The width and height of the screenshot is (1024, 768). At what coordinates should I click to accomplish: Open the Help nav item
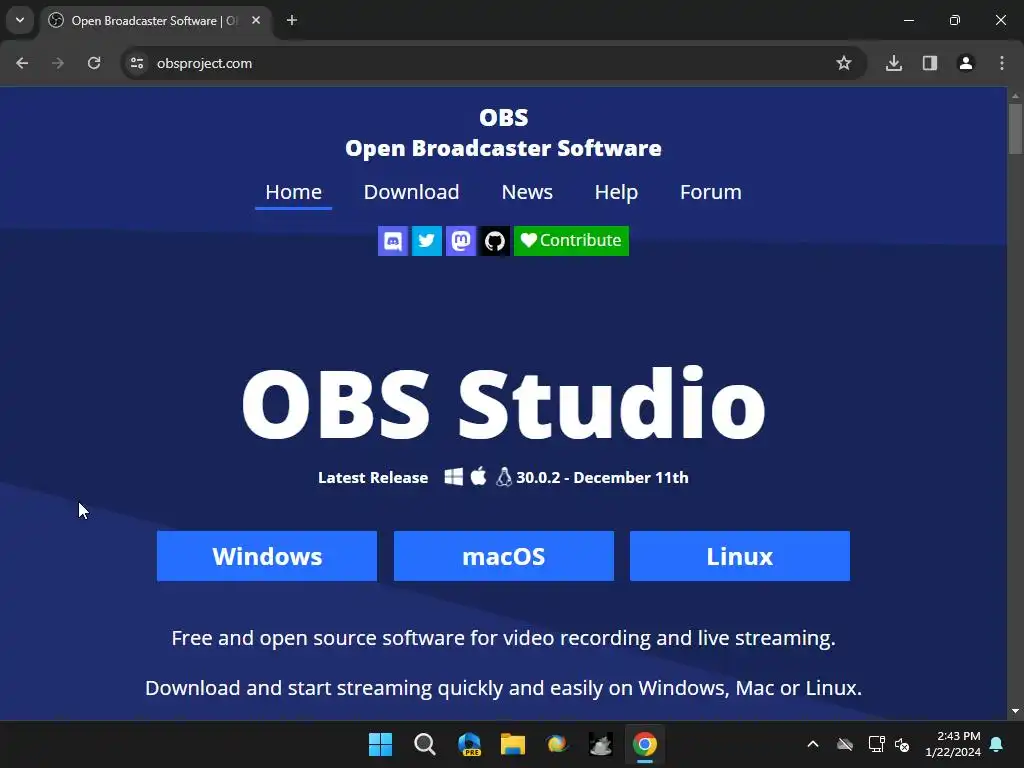pyautogui.click(x=616, y=192)
